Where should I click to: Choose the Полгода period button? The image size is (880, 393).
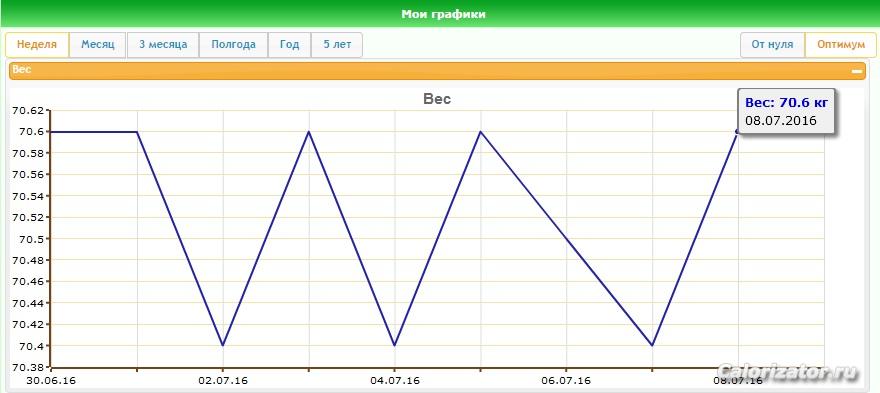(x=233, y=45)
